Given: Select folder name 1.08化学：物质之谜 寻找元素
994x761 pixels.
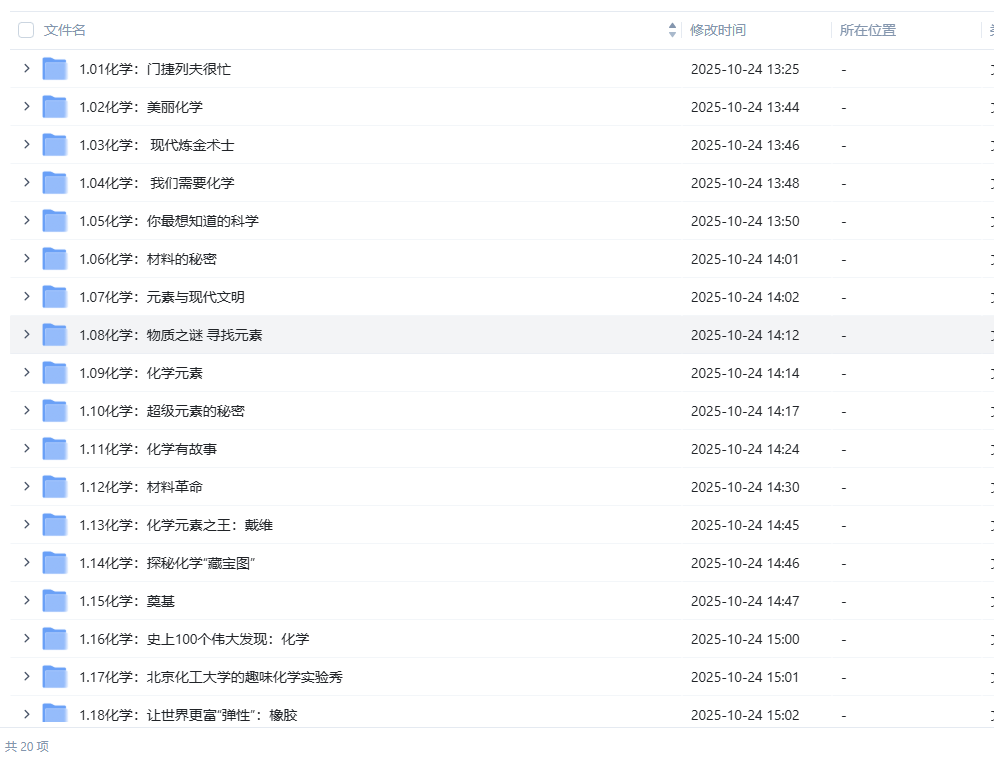Looking at the screenshot, I should click(171, 335).
